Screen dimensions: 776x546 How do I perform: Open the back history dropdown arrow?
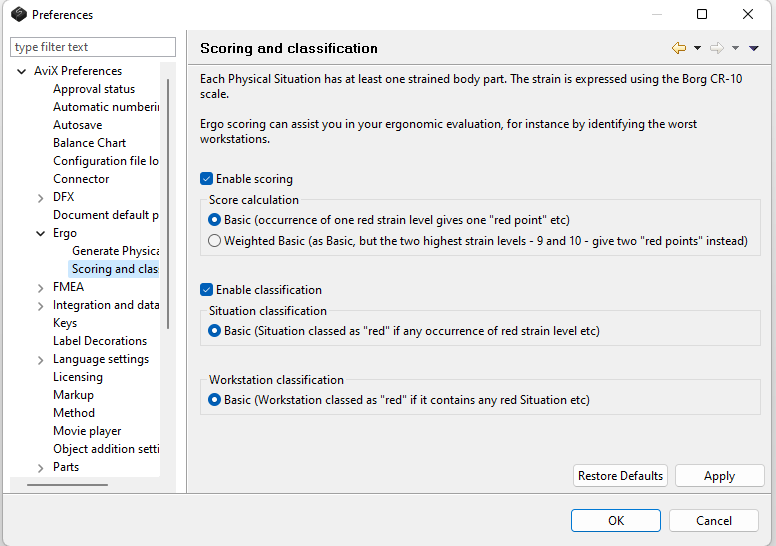[x=697, y=48]
